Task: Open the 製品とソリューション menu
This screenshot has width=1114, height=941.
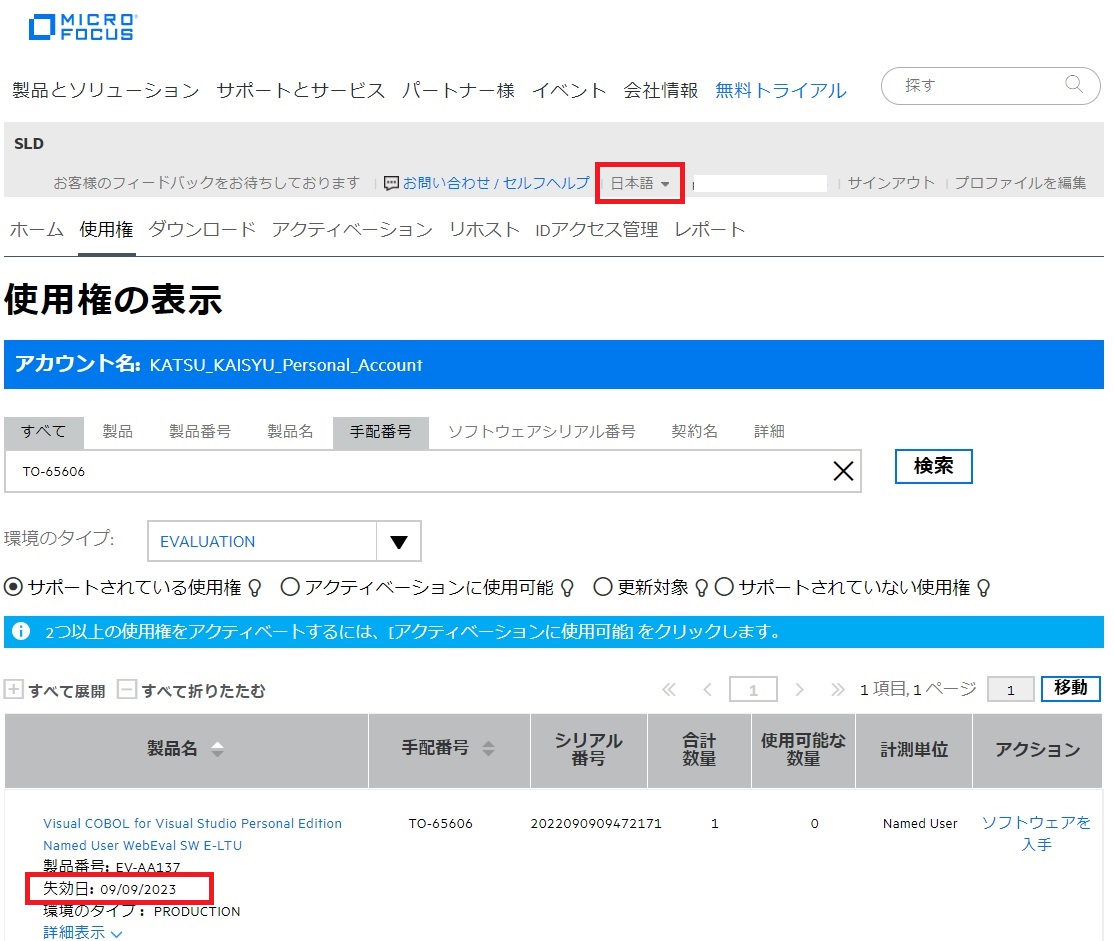Action: pyautogui.click(x=106, y=90)
